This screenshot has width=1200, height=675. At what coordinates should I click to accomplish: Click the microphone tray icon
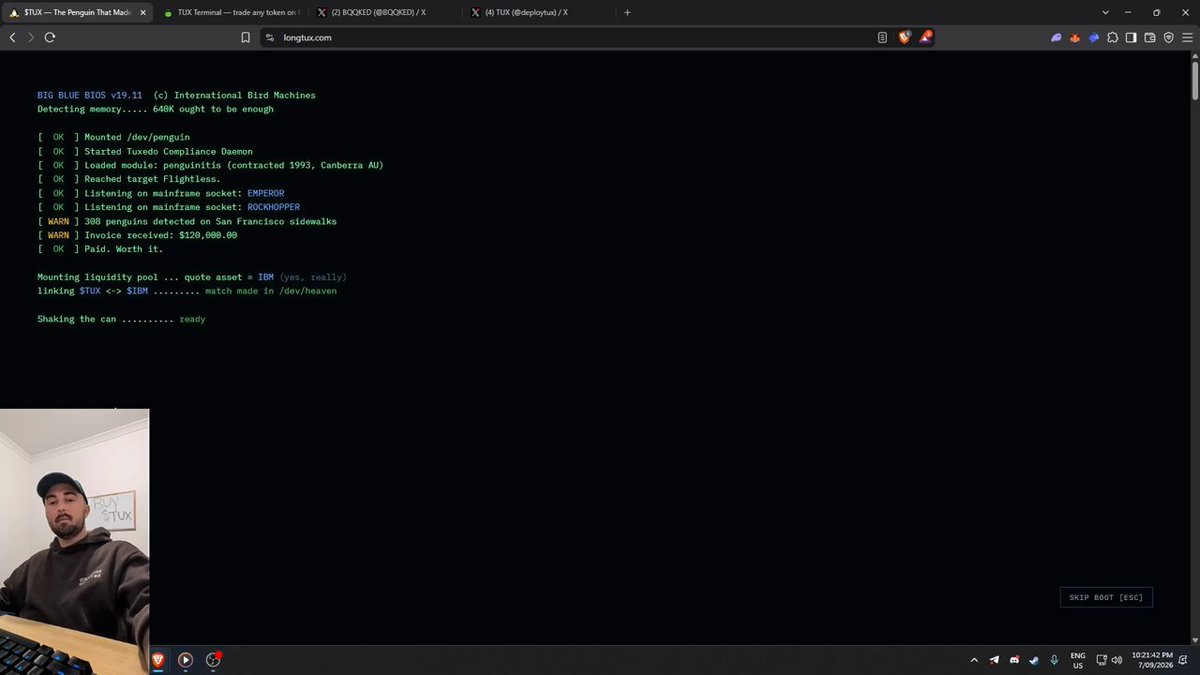coord(1054,660)
